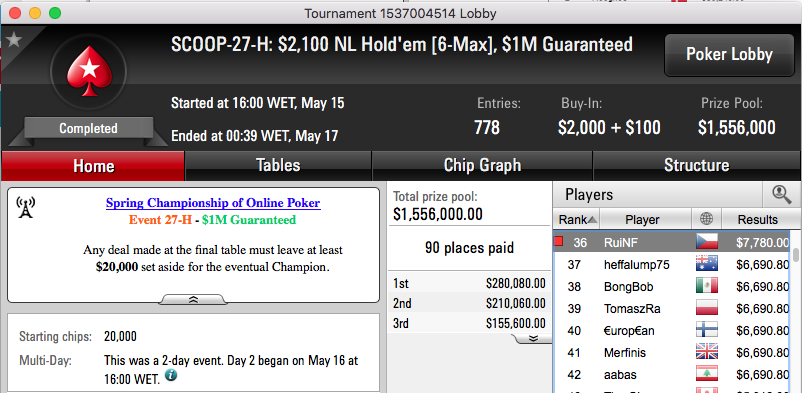This screenshot has height=393, width=802.
Task: Click the Multi-Day info icon
Action: click(x=171, y=376)
